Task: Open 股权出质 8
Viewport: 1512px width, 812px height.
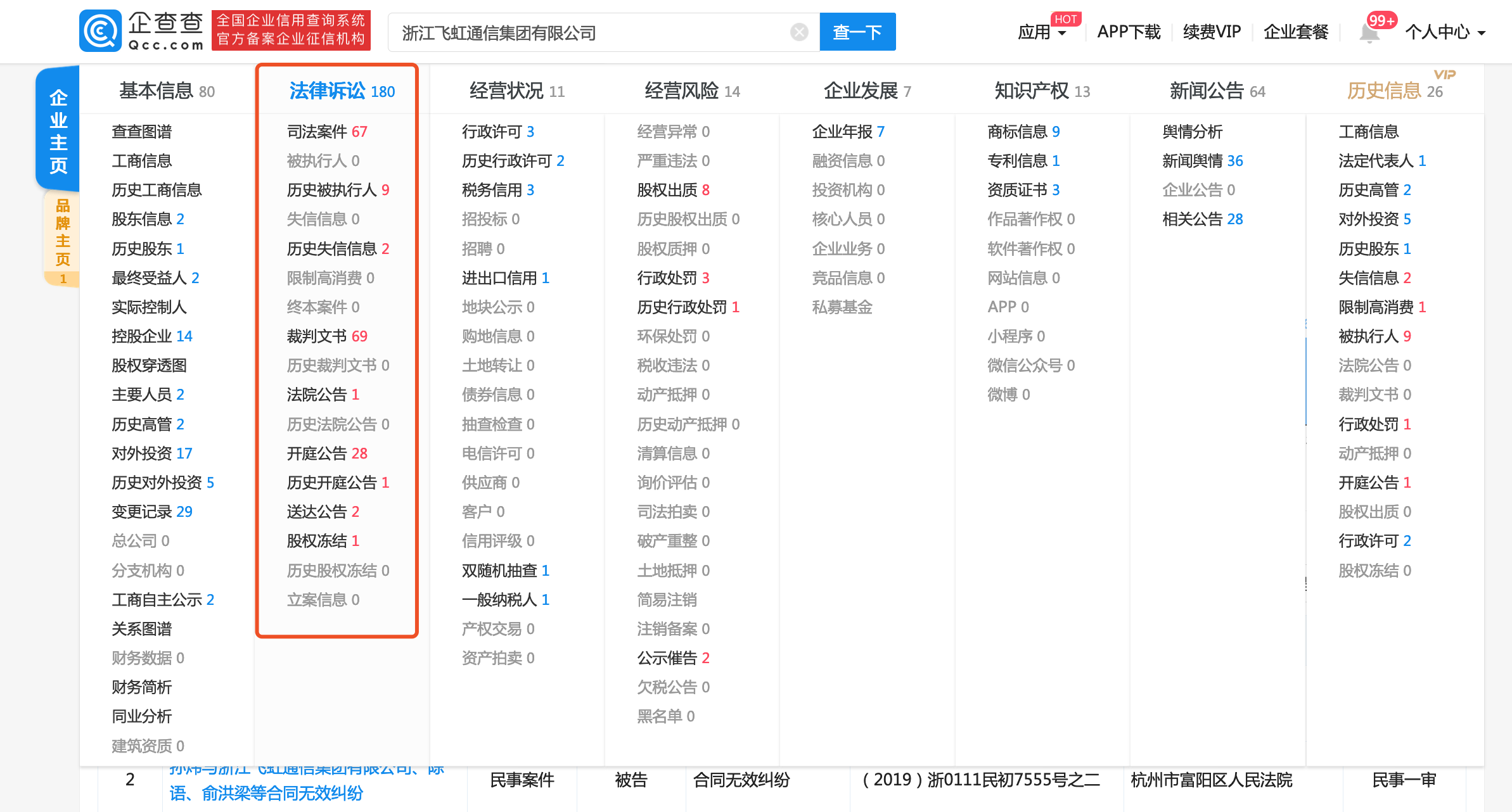Action: point(673,190)
